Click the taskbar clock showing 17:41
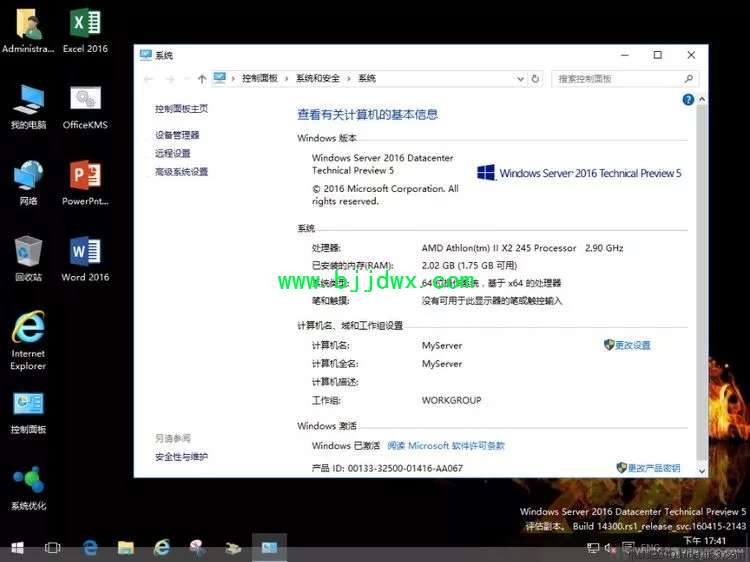The height and width of the screenshot is (562, 750). click(705, 541)
